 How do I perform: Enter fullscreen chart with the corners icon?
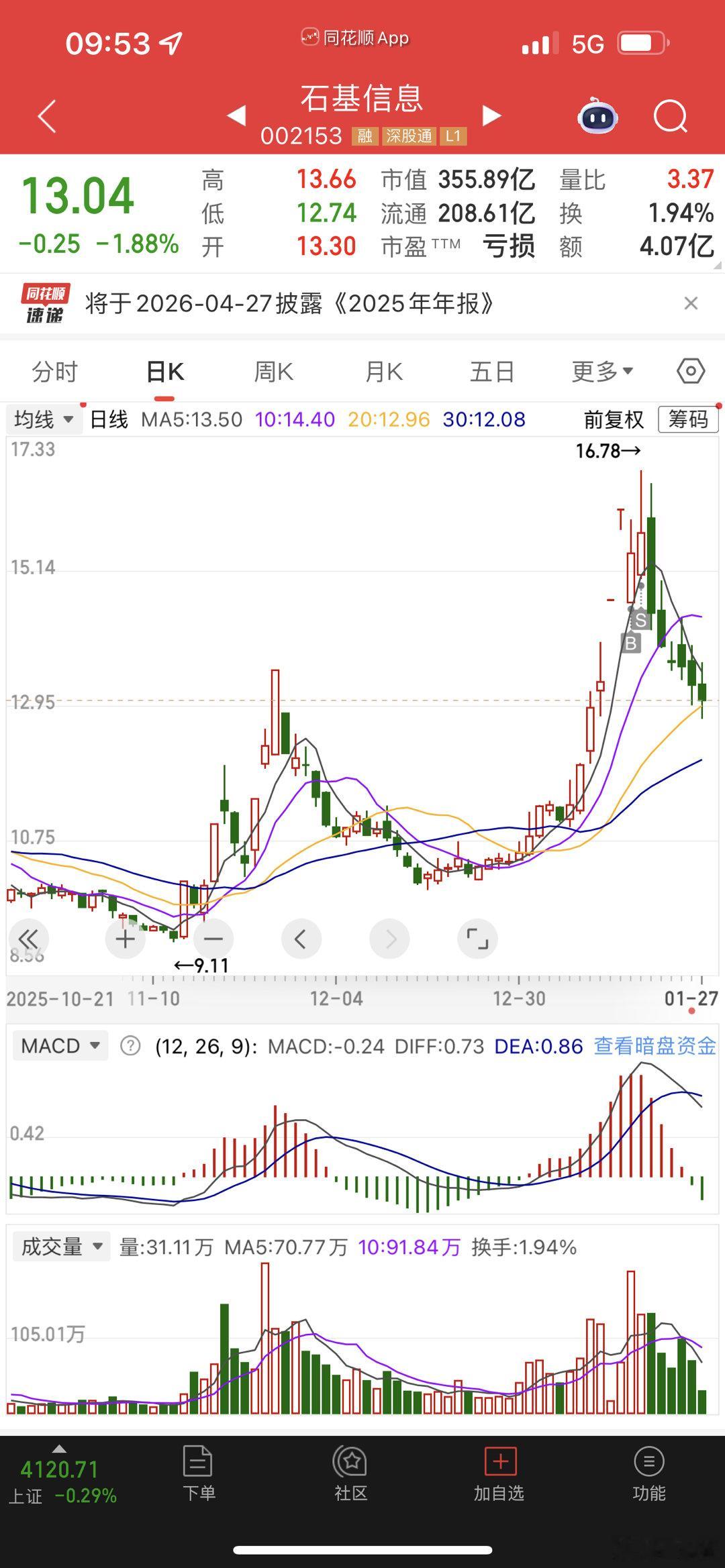click(x=477, y=939)
